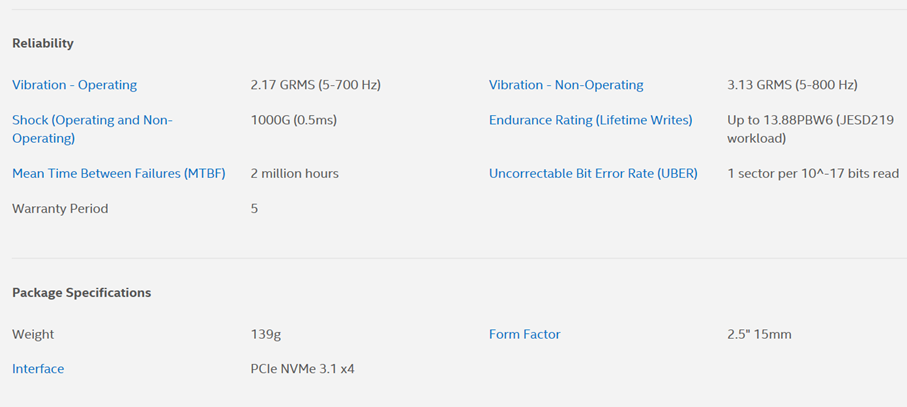Click the Form Factor link
The height and width of the screenshot is (407, 907).
(525, 334)
